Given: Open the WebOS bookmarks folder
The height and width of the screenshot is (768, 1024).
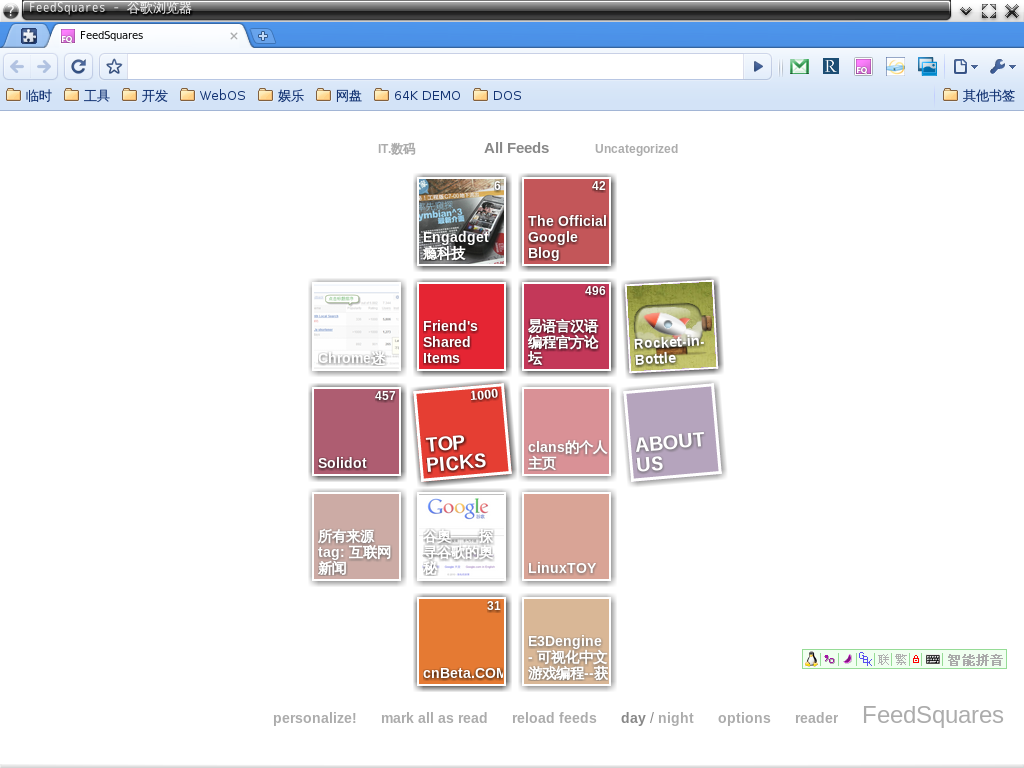Looking at the screenshot, I should point(213,96).
